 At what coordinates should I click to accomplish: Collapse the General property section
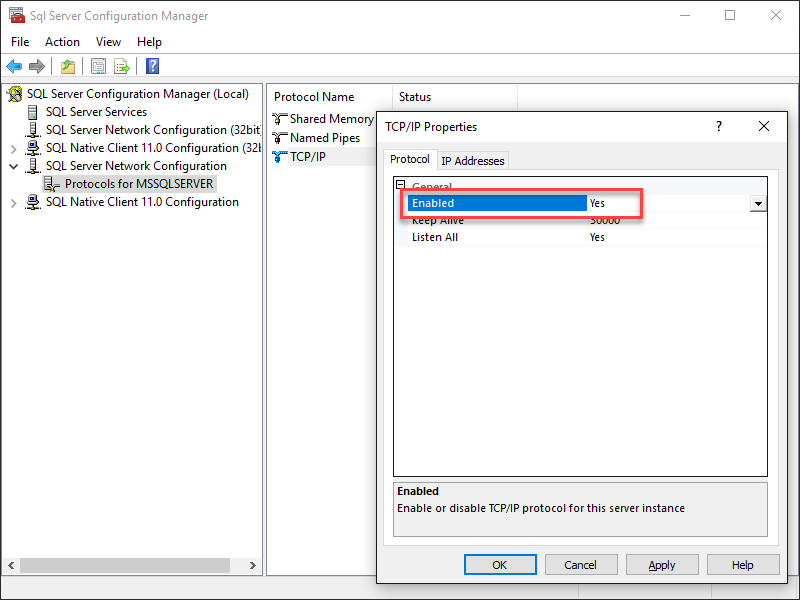[x=401, y=185]
